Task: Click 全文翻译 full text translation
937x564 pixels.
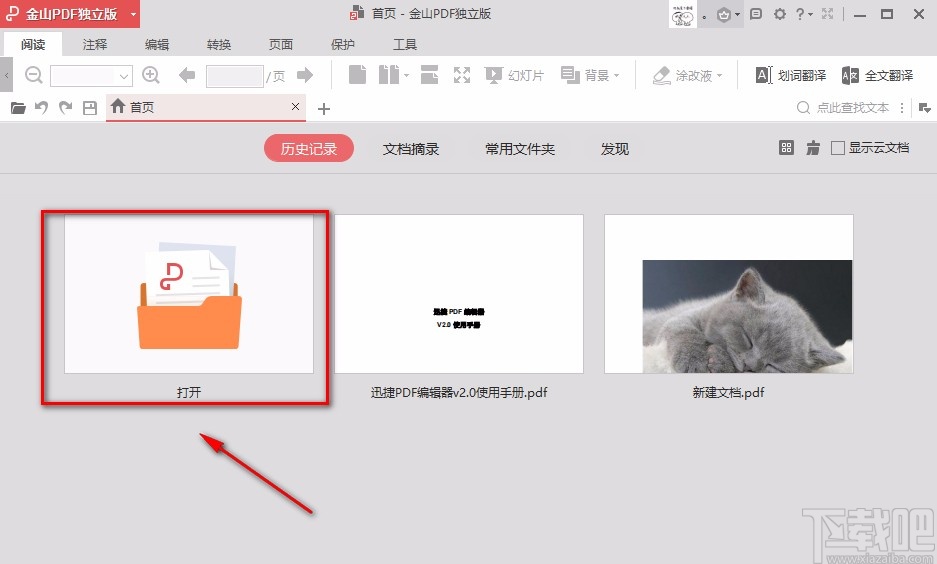Action: tap(877, 75)
